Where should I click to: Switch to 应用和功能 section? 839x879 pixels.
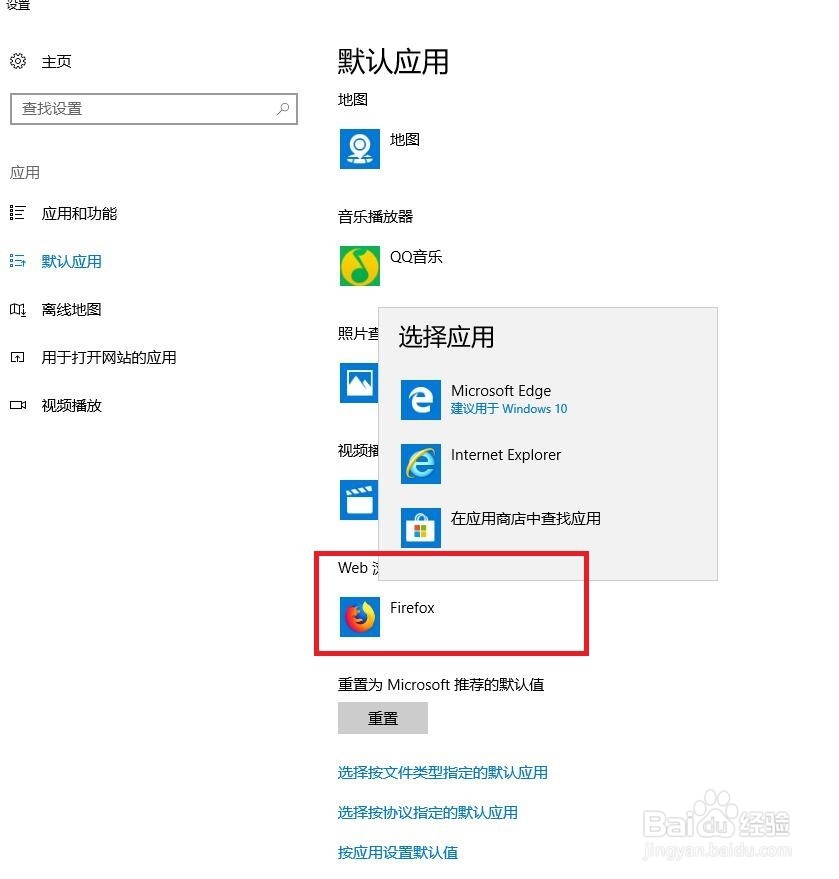79,213
